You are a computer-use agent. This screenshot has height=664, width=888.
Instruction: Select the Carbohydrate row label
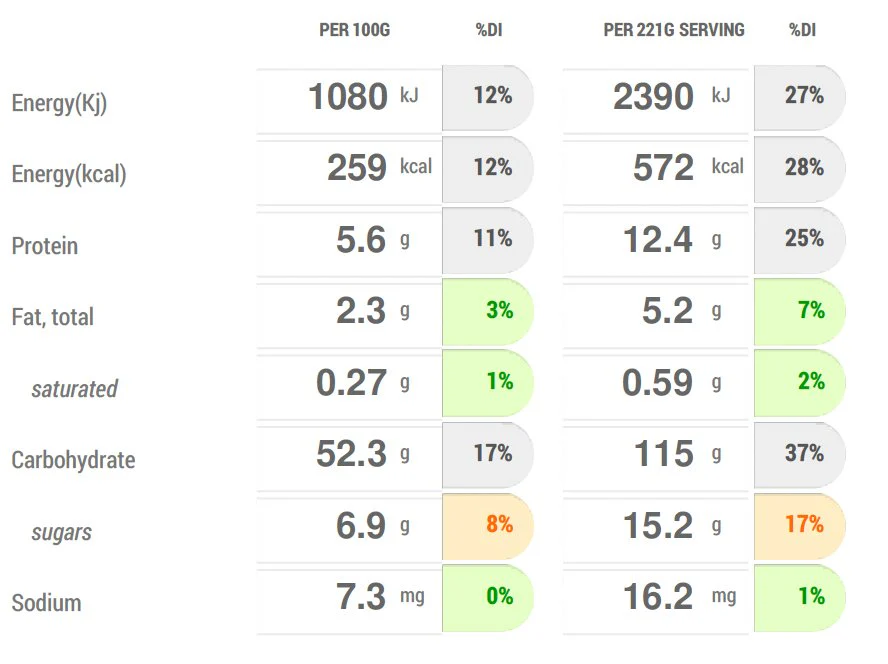73,460
